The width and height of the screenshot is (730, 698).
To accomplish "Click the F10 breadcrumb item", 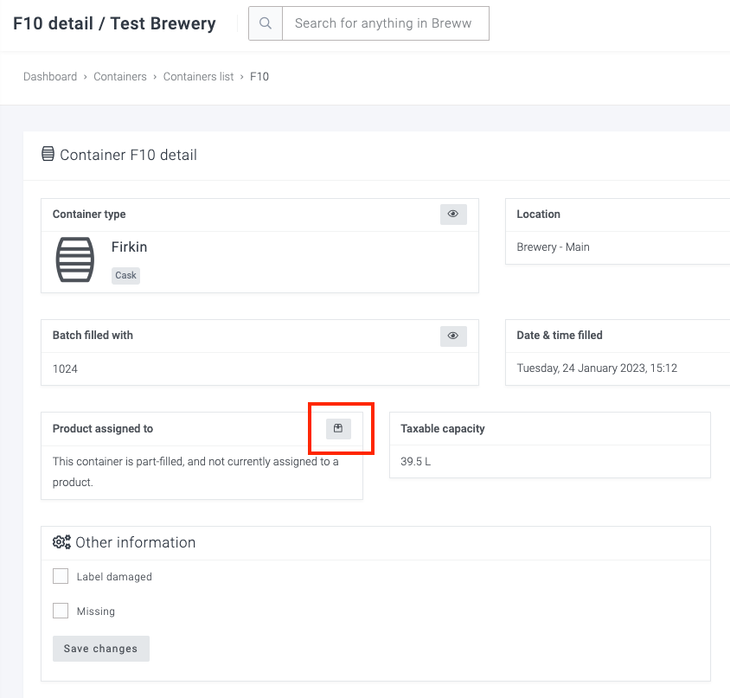I will [259, 77].
